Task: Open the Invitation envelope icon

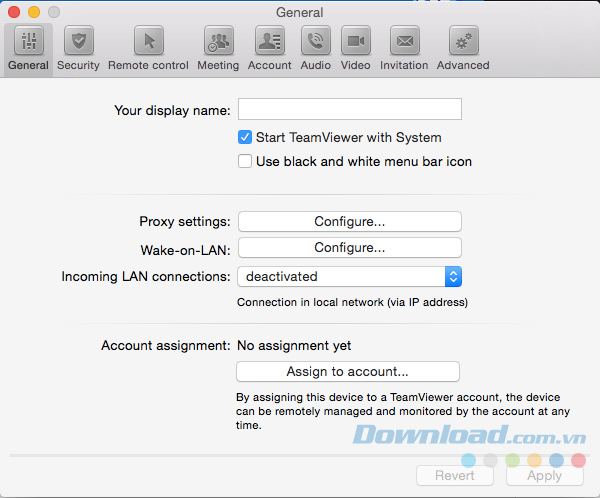Action: click(x=404, y=42)
